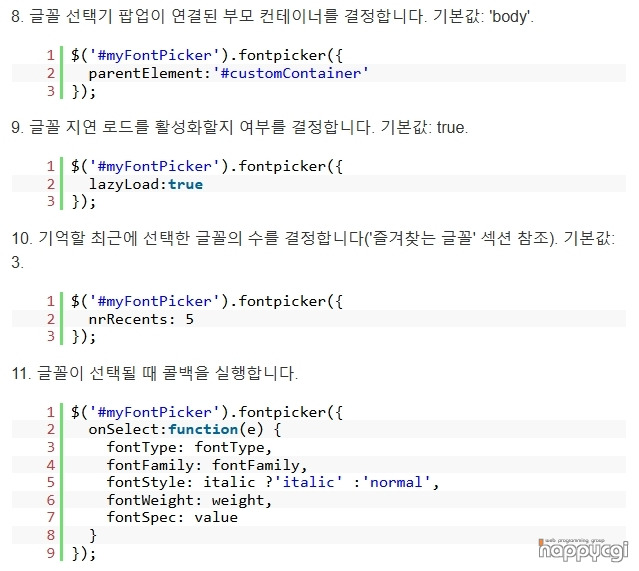
Task: Select the code line starting with "fontStyle: italic"
Action: pos(273,483)
